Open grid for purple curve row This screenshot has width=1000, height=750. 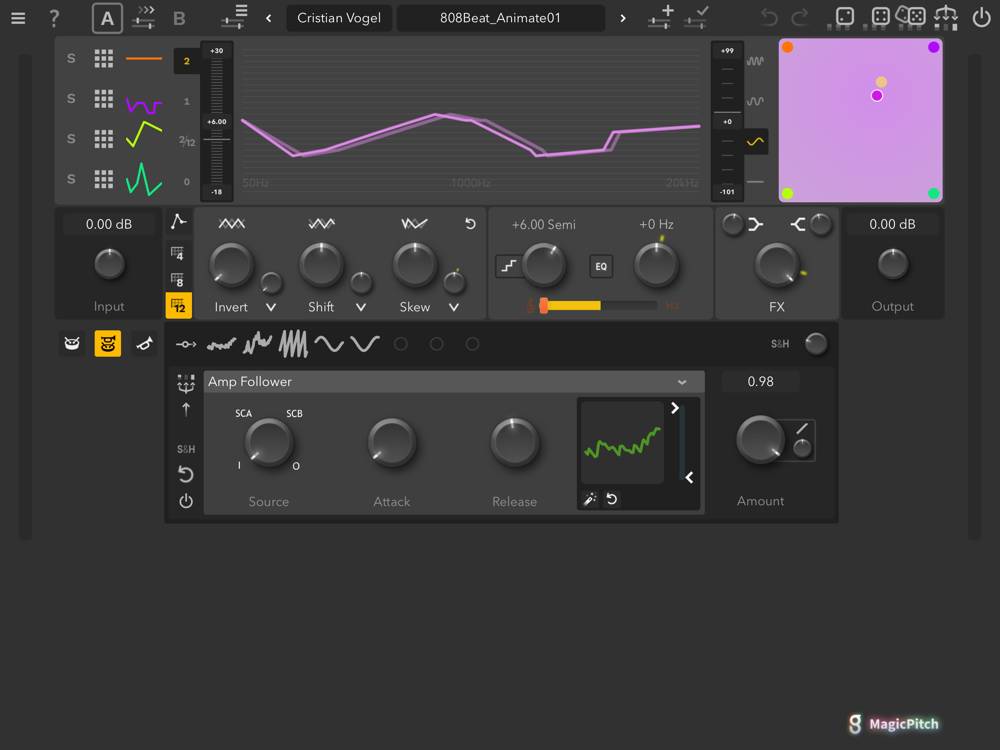pyautogui.click(x=104, y=99)
